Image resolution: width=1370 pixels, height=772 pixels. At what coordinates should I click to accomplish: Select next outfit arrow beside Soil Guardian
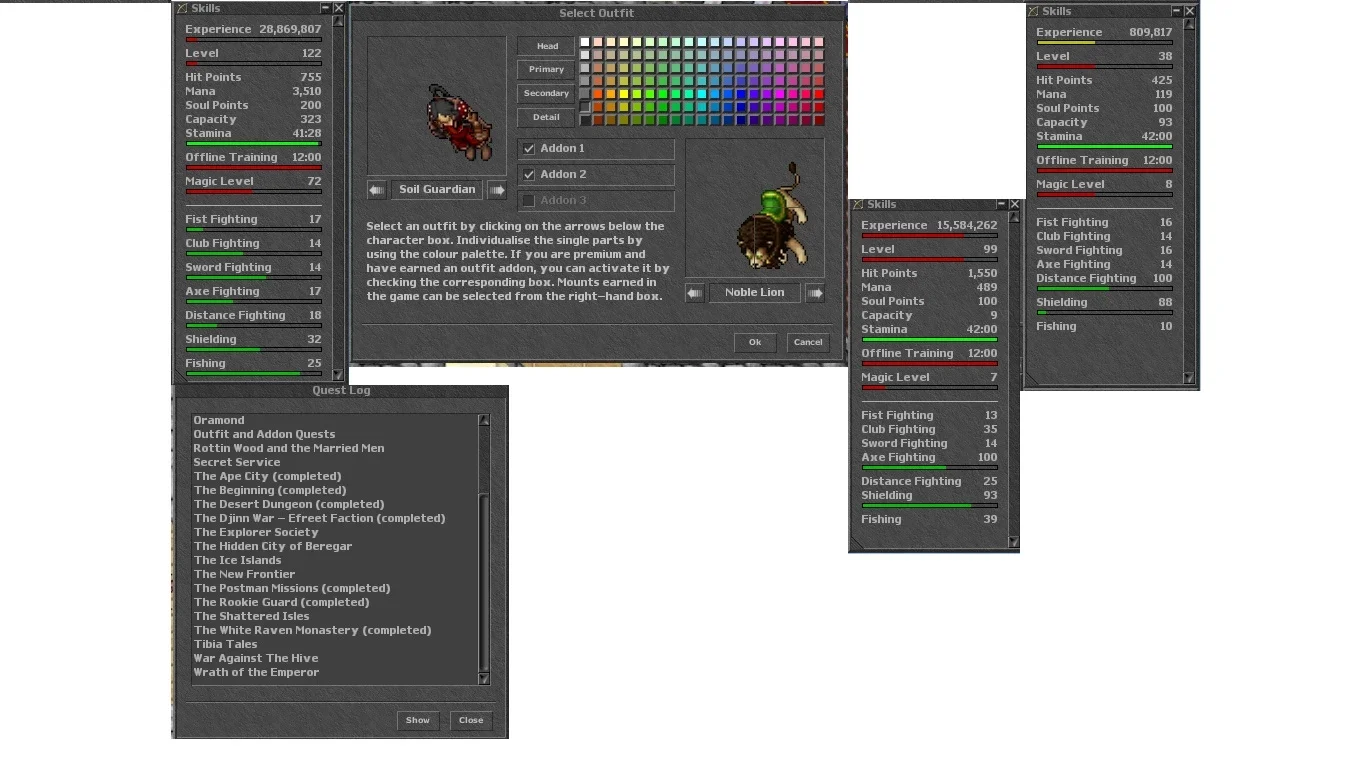coord(497,190)
